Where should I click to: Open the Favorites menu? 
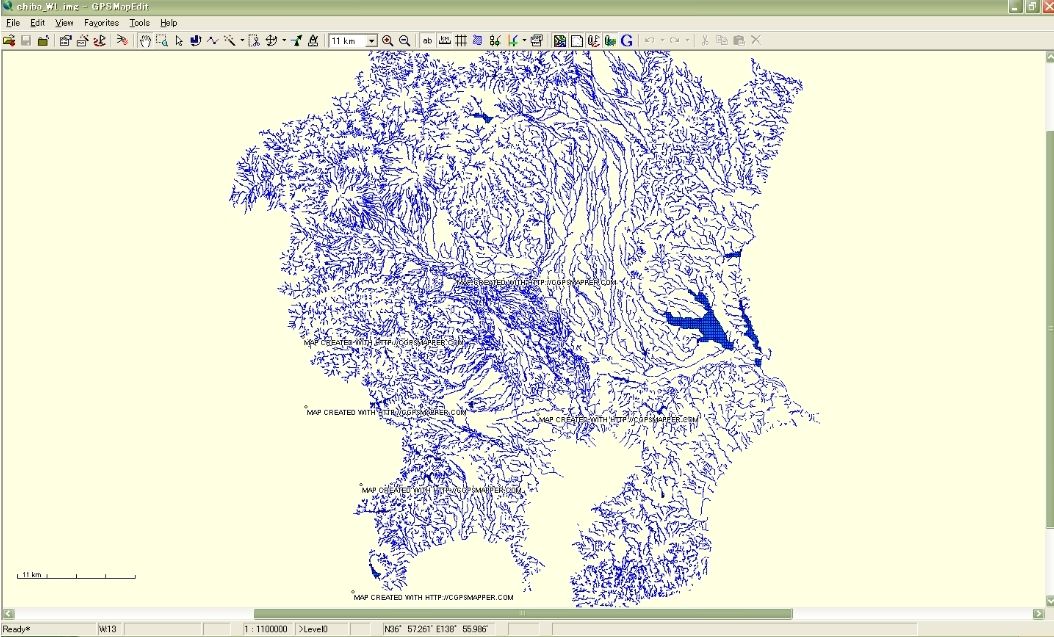(102, 23)
